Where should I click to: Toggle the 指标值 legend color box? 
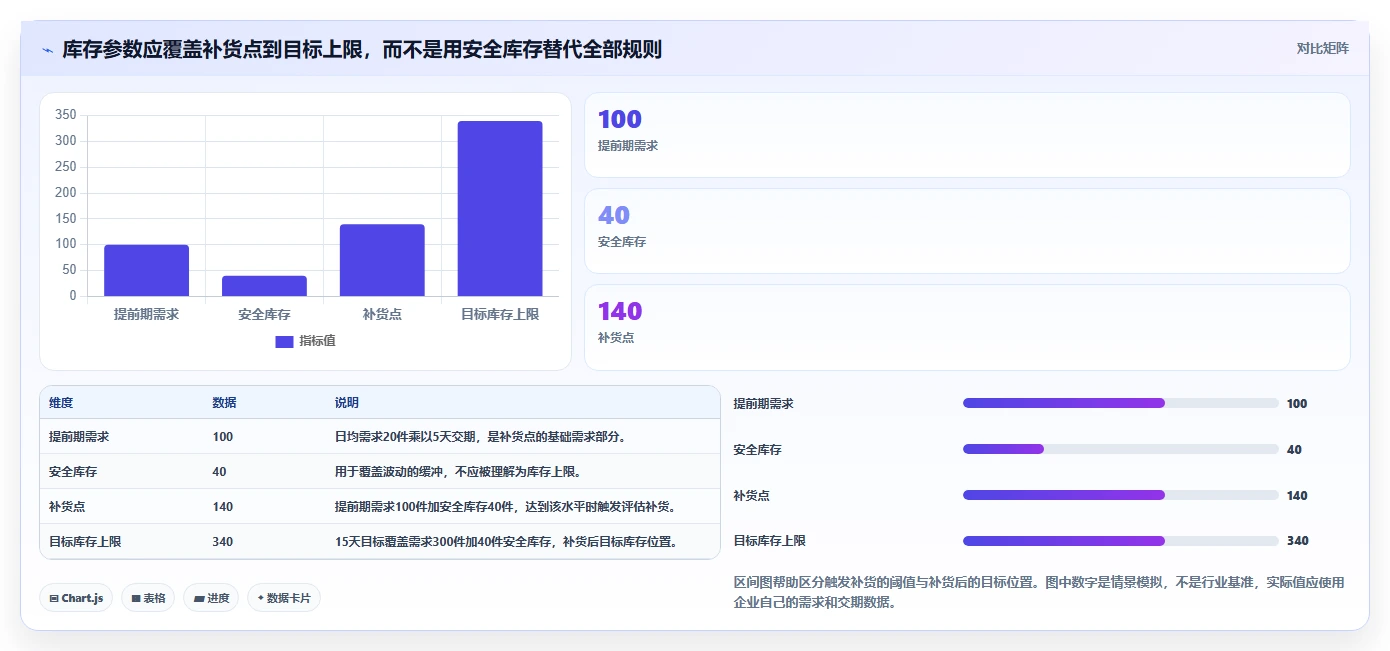point(284,341)
